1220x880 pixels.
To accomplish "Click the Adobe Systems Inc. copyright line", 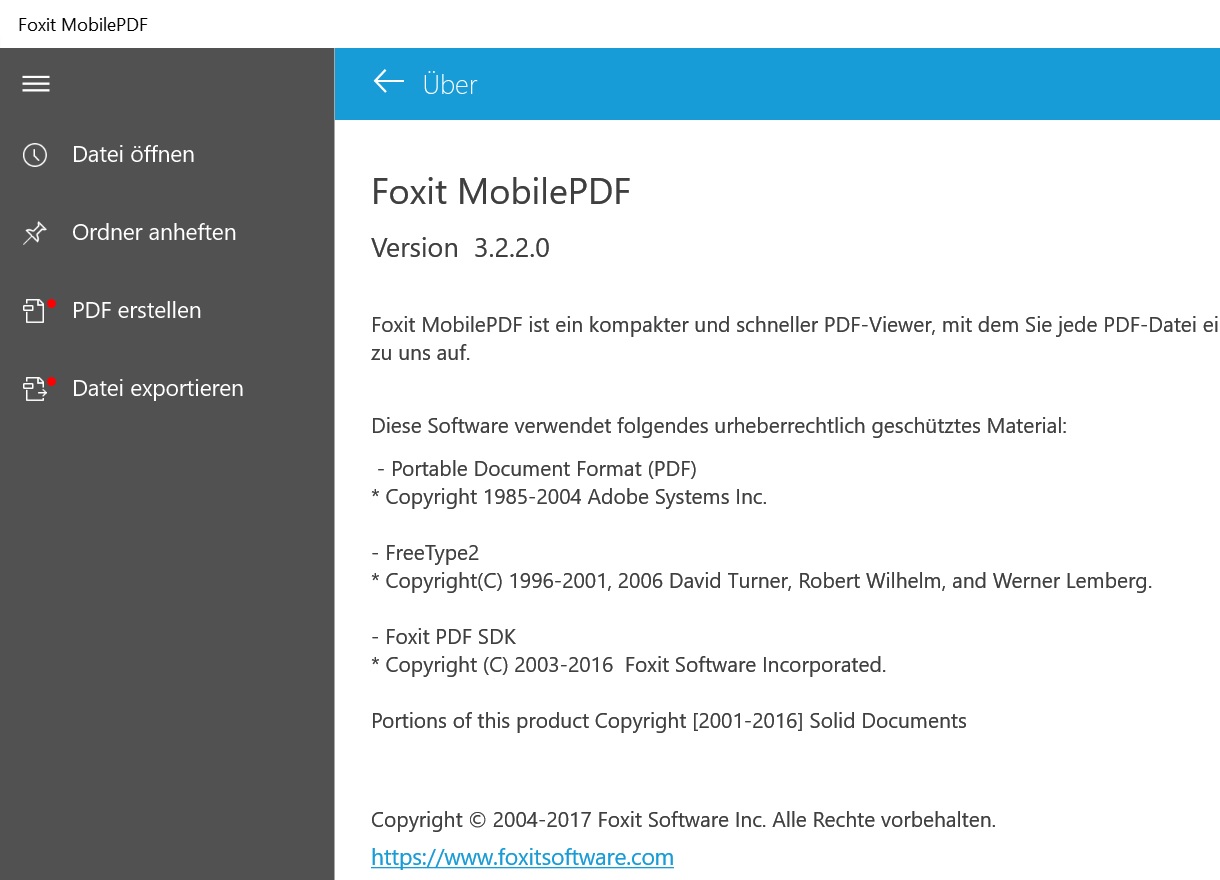I will [x=569, y=496].
